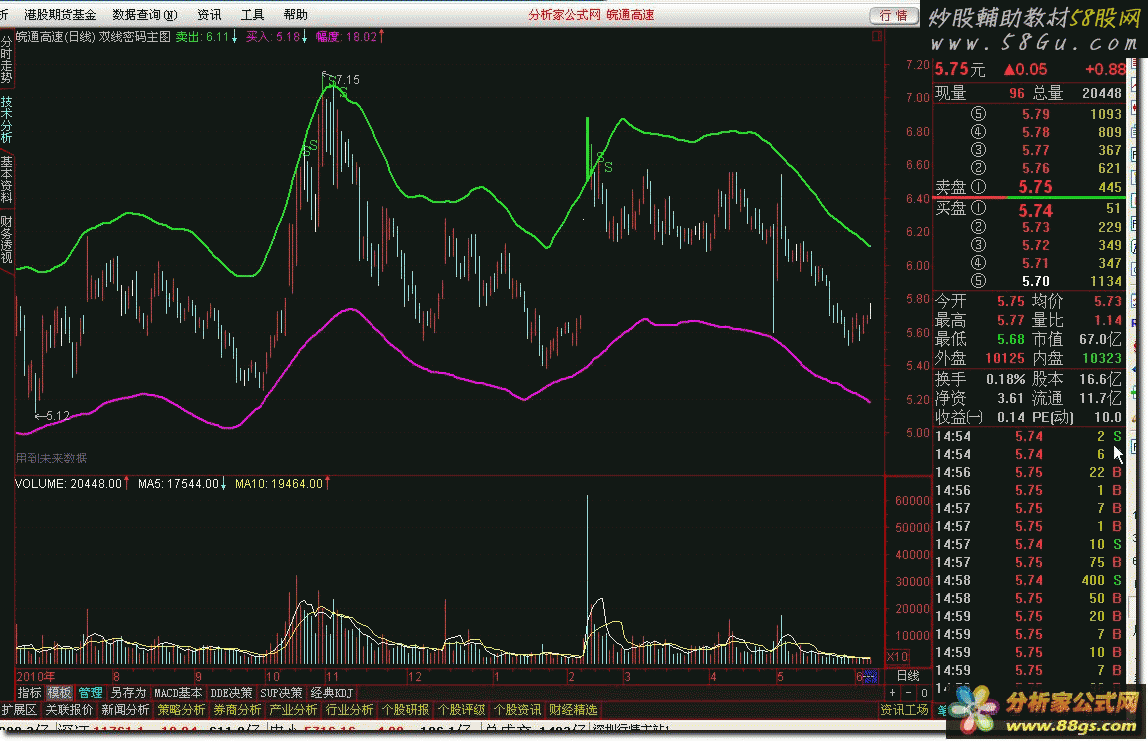Click the minus zoom button beside 日线
Screen dimensions: 1148x741
coord(909,693)
